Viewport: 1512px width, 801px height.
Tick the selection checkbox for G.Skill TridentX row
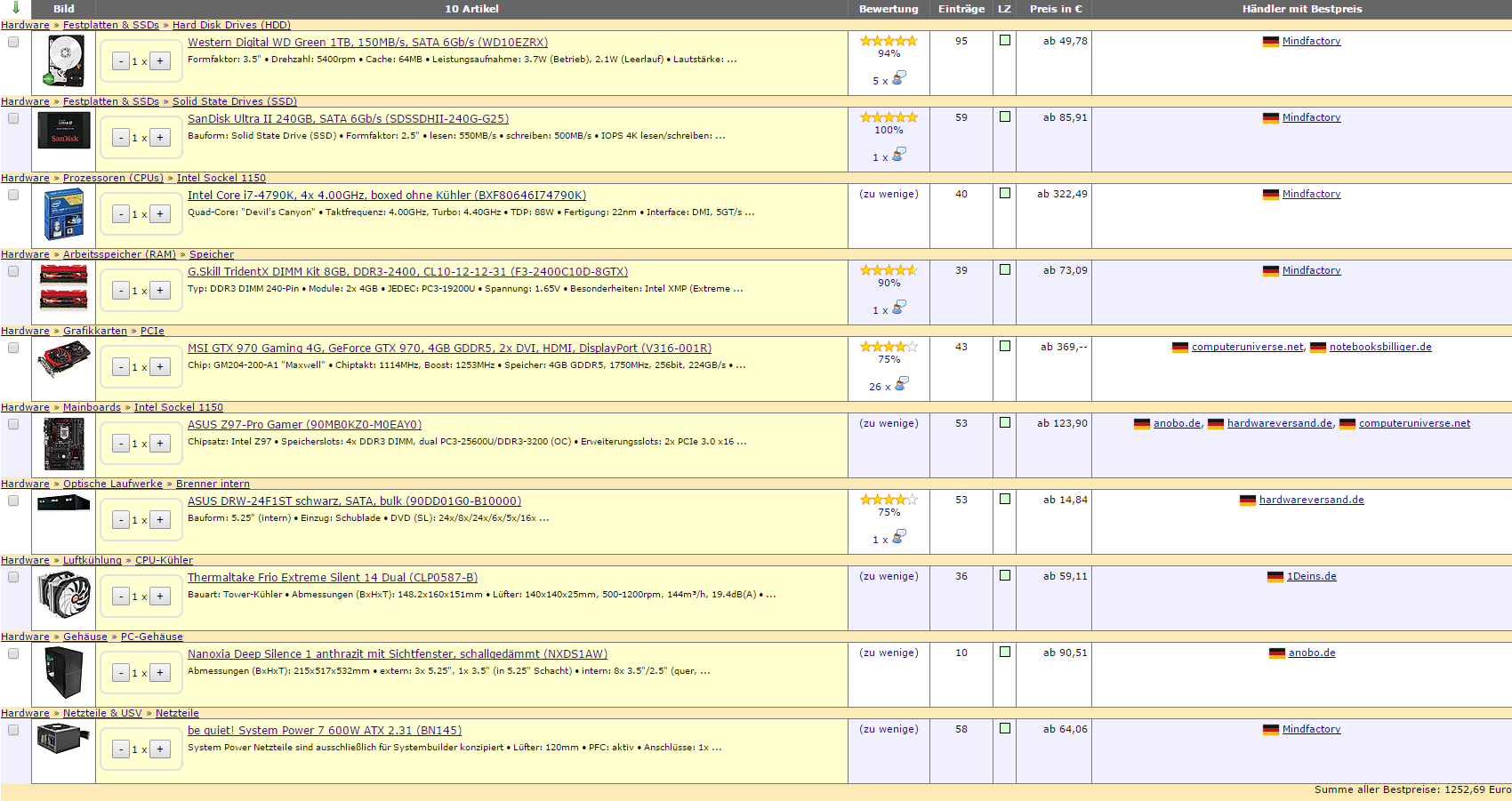tap(13, 271)
